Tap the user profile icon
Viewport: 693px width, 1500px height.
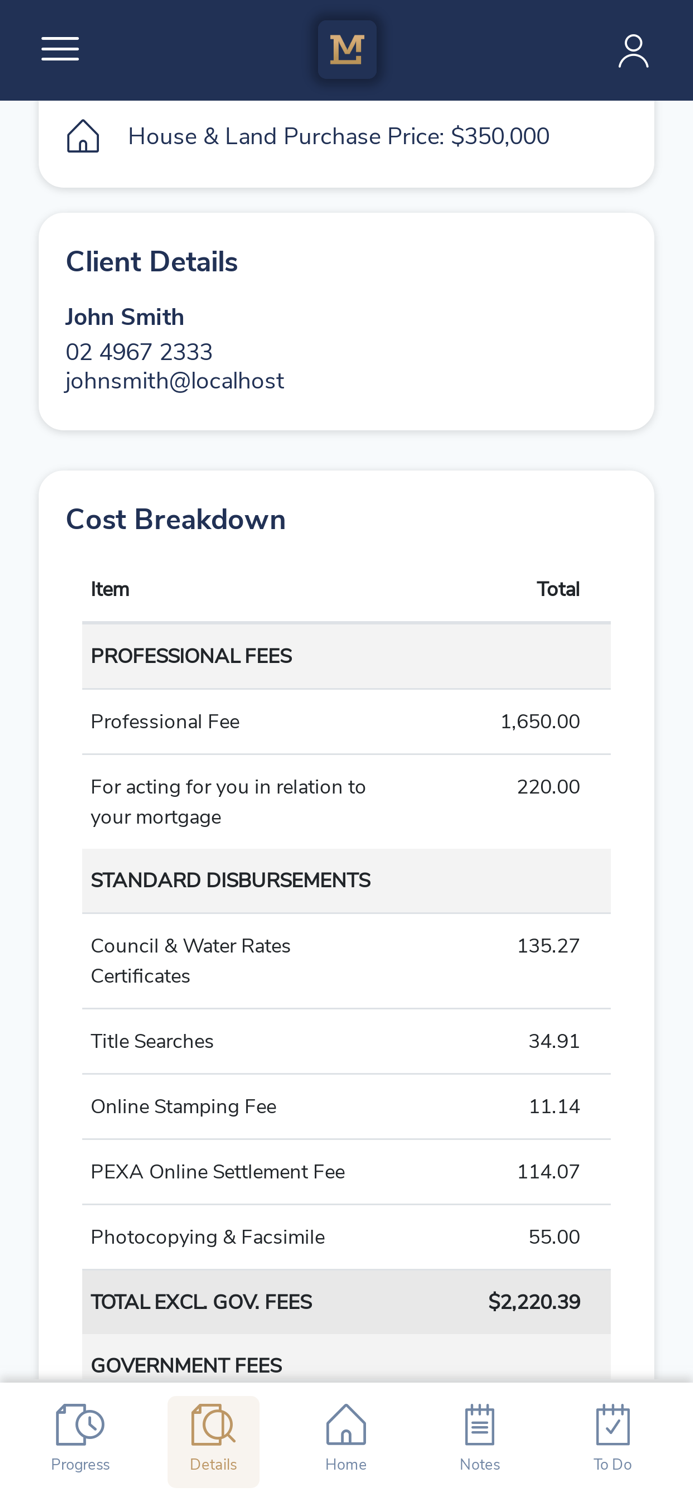point(633,50)
